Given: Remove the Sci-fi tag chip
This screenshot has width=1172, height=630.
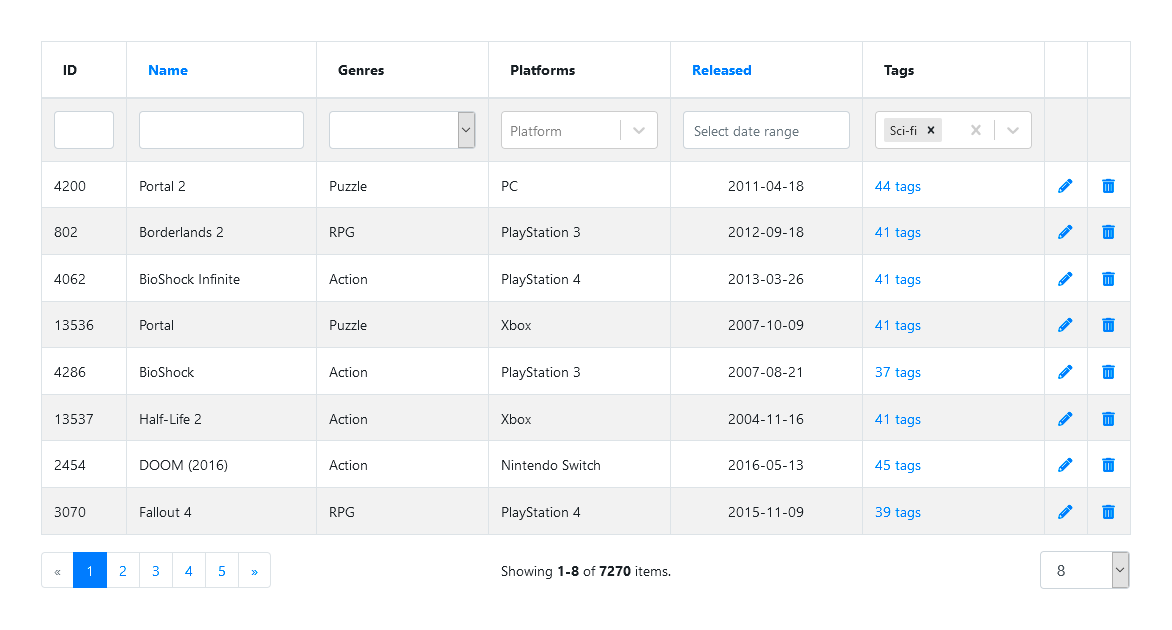Looking at the screenshot, I should coord(931,130).
